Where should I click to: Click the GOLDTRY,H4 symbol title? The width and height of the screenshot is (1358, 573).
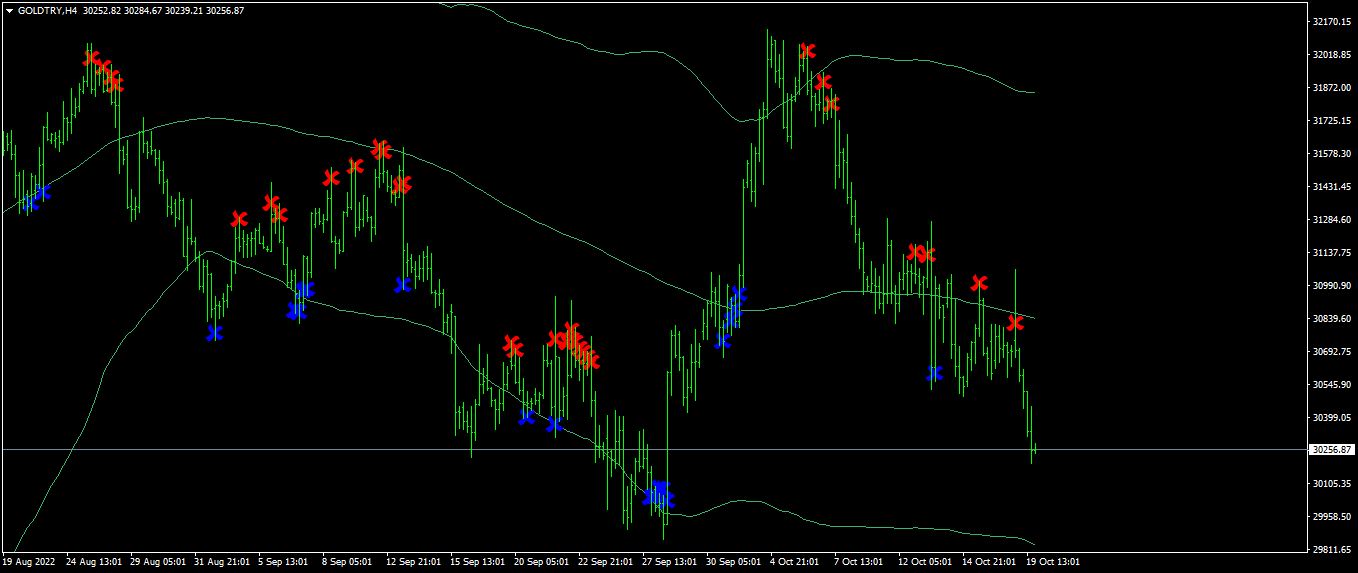pyautogui.click(x=46, y=10)
